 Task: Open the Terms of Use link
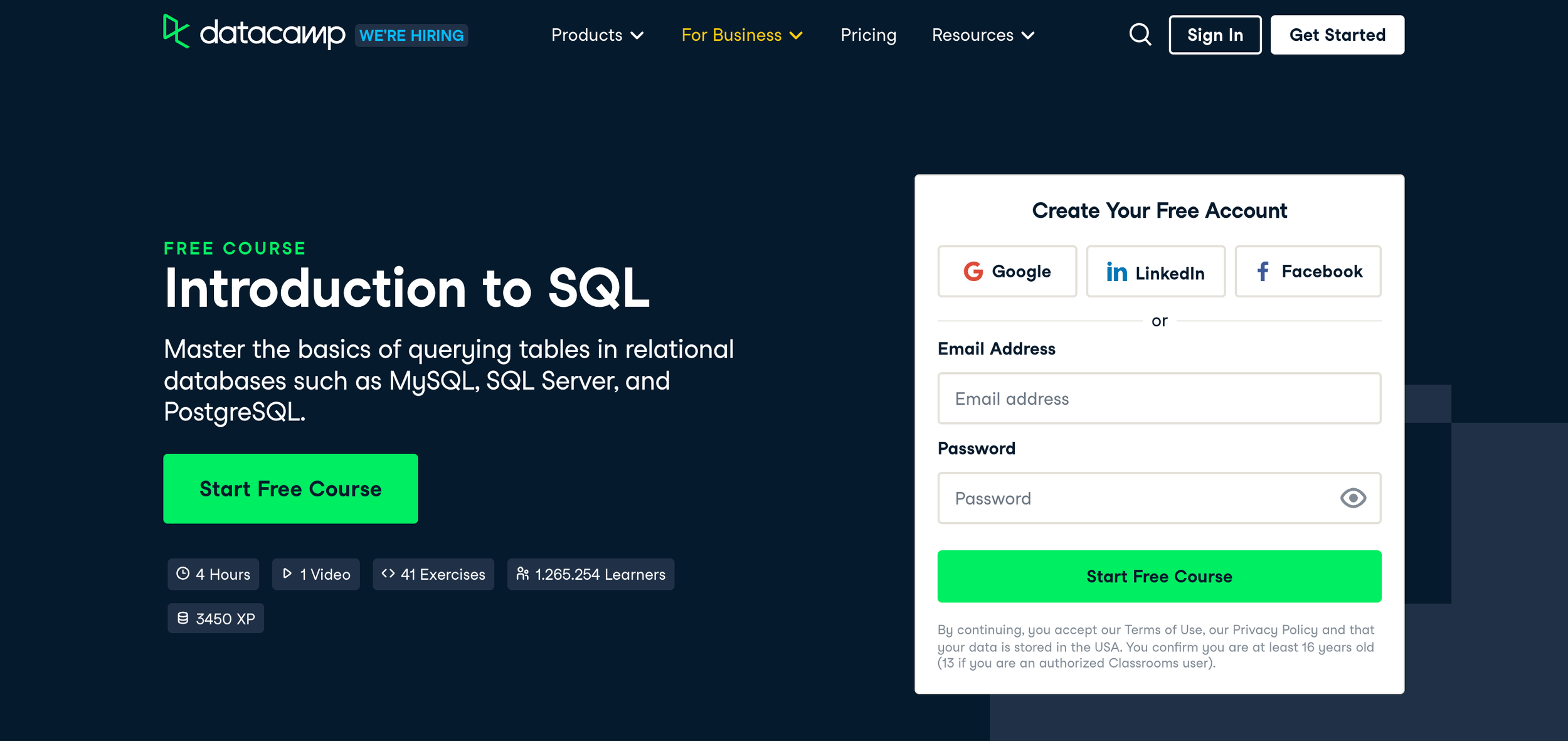(1163, 630)
